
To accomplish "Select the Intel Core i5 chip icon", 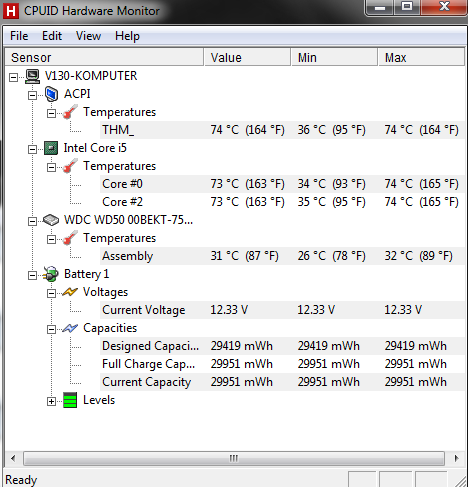I will tap(51, 148).
